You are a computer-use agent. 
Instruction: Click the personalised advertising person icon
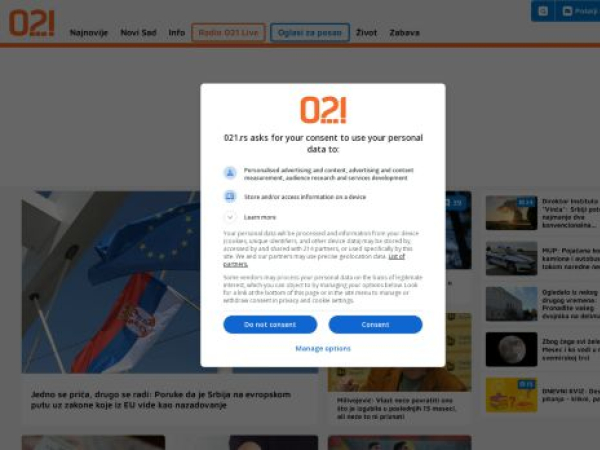[230, 173]
